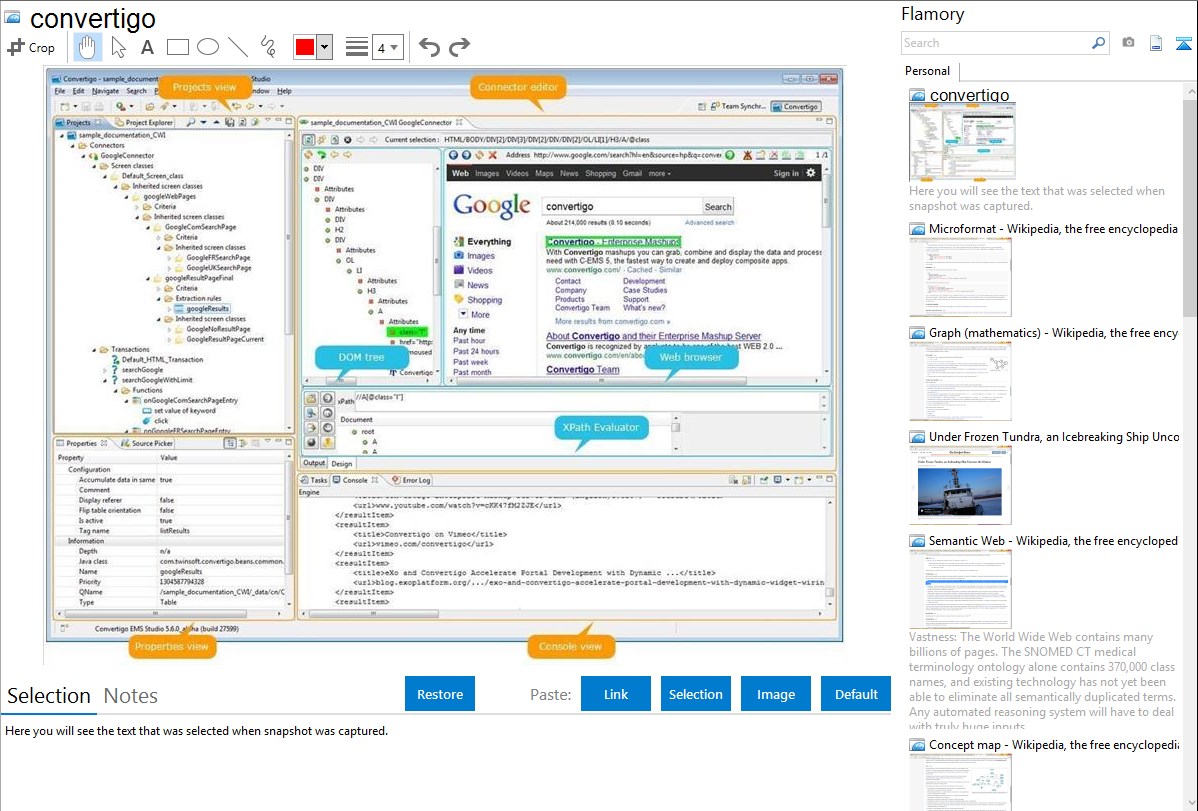Click the 'Here you will see the text' note

click(1037, 198)
